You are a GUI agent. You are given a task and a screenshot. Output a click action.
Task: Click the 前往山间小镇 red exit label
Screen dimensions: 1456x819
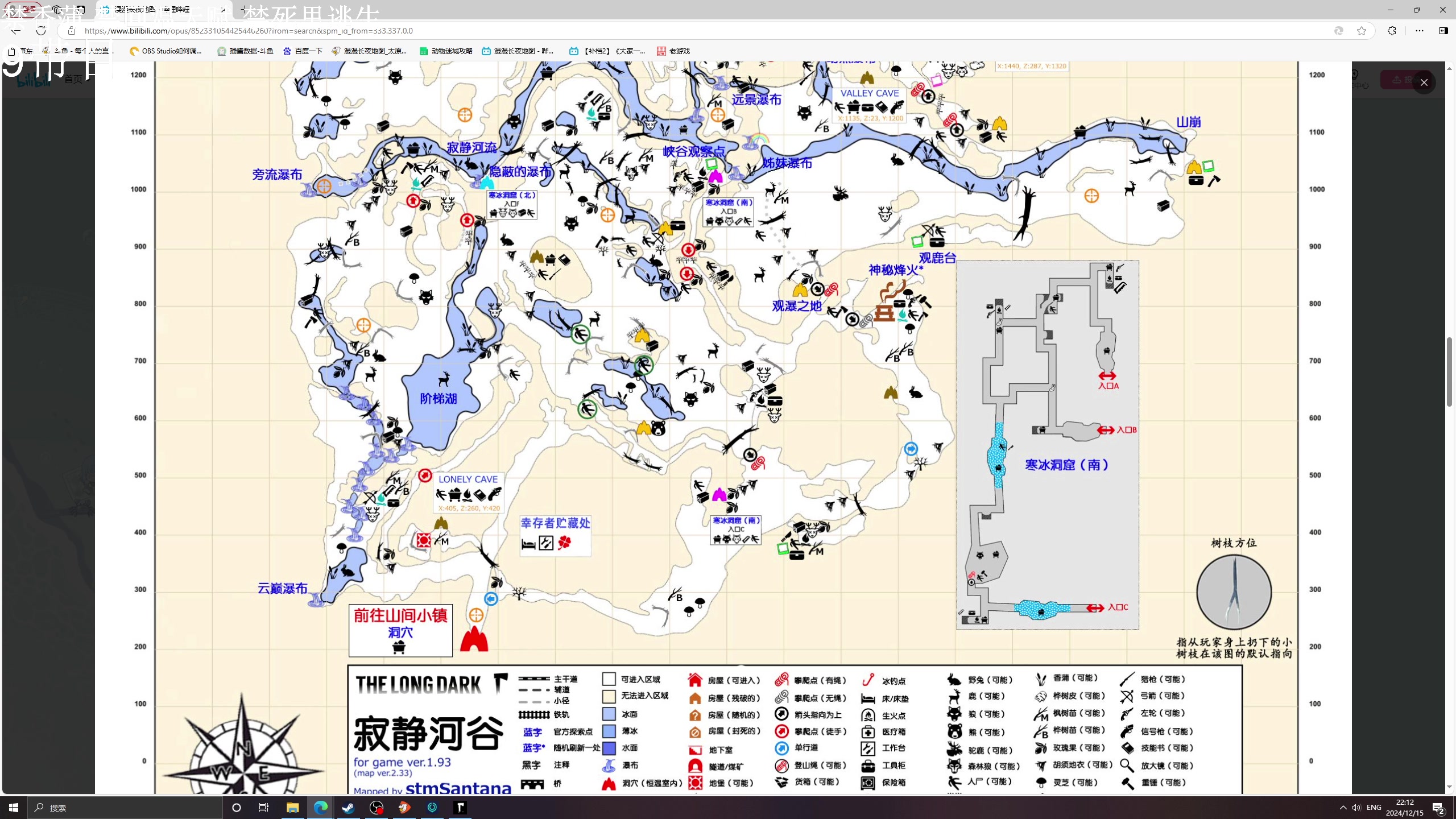(x=400, y=615)
